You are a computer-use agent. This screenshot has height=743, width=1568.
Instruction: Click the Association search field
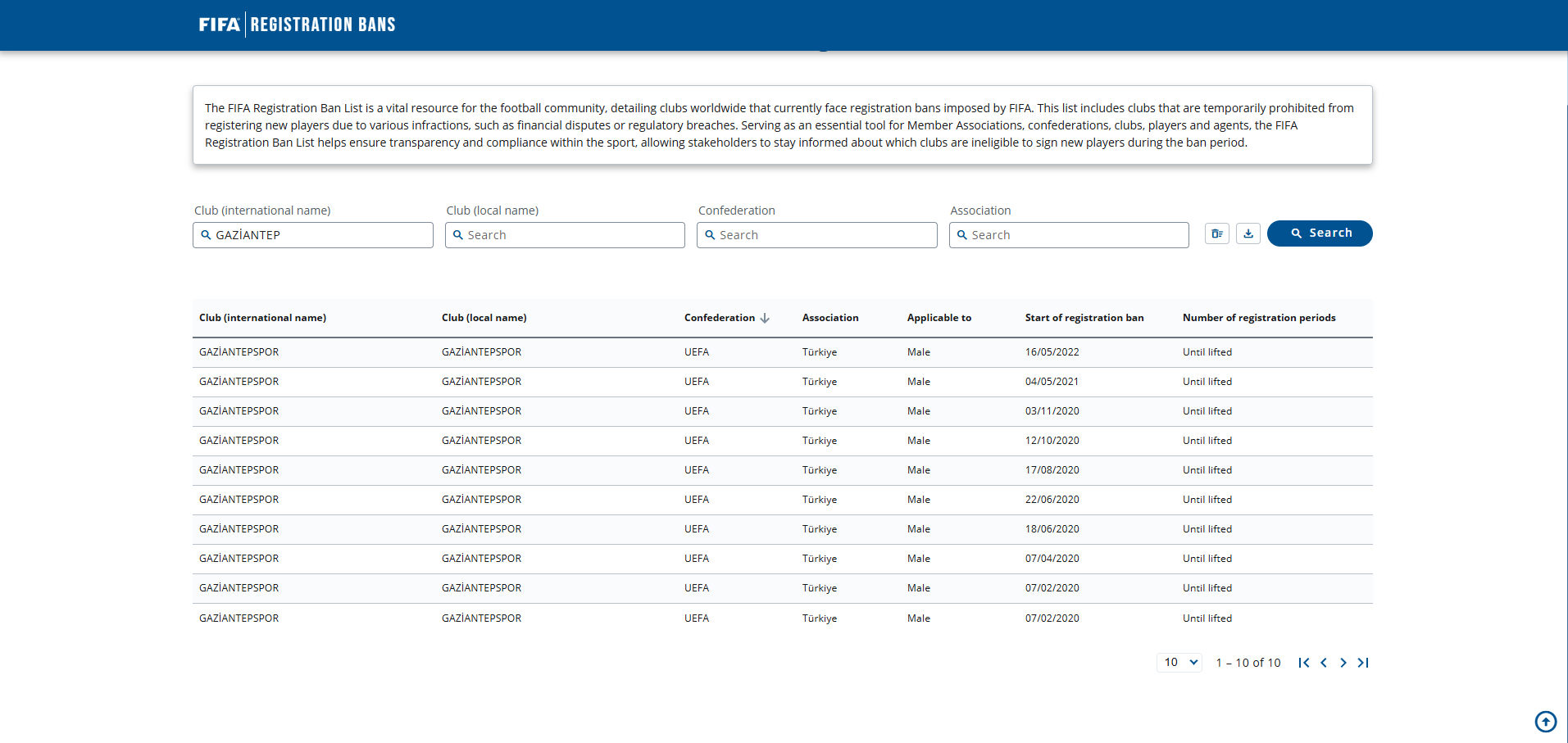1069,235
